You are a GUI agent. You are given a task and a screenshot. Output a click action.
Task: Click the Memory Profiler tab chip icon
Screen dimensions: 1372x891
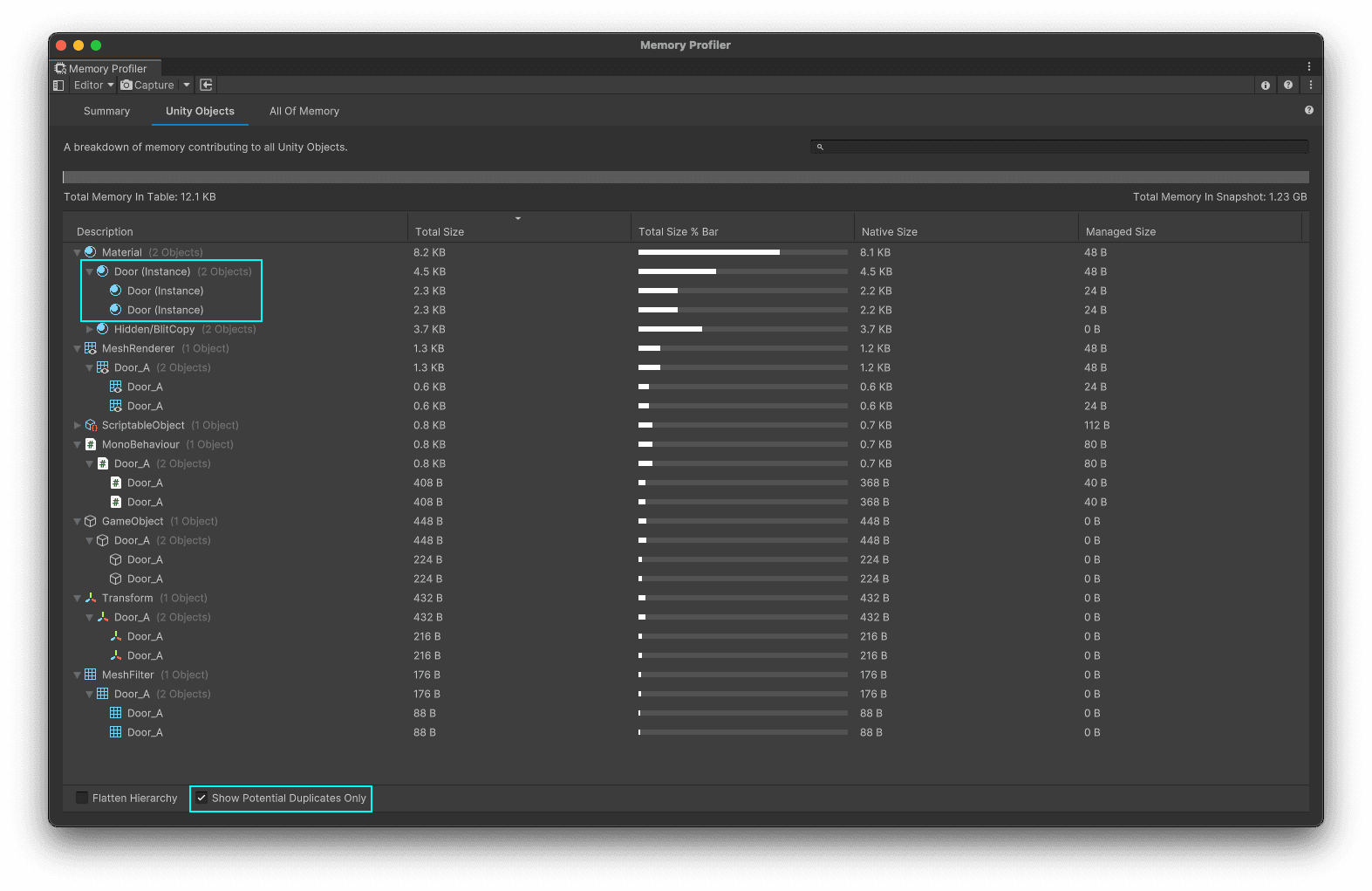(60, 68)
